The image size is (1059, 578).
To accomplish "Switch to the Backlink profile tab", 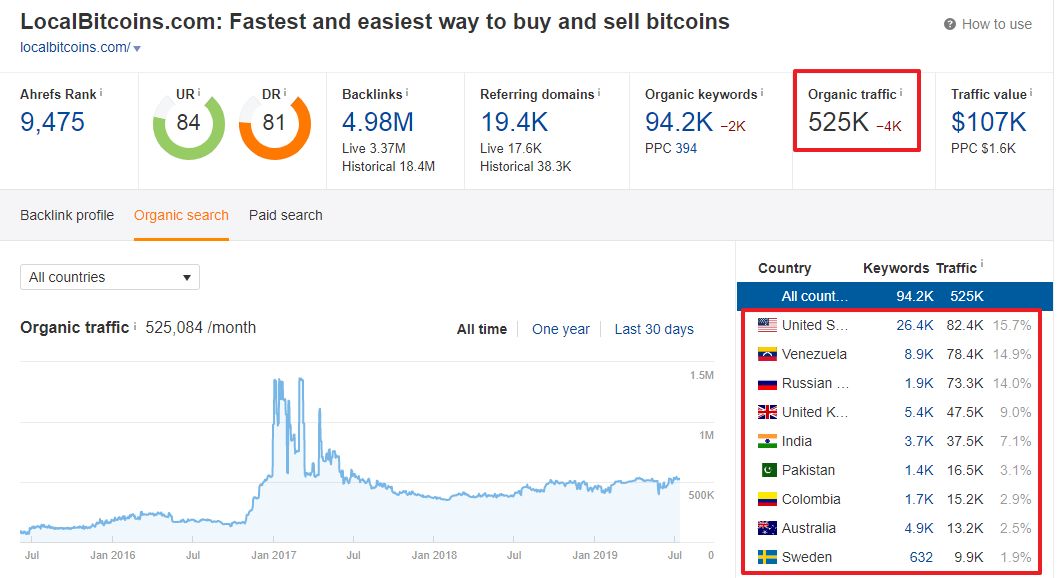I will [67, 215].
